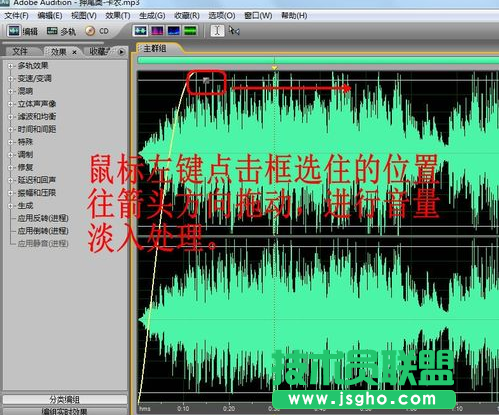Open CD view via disc icon
This screenshot has width=499, height=415.
tap(90, 31)
